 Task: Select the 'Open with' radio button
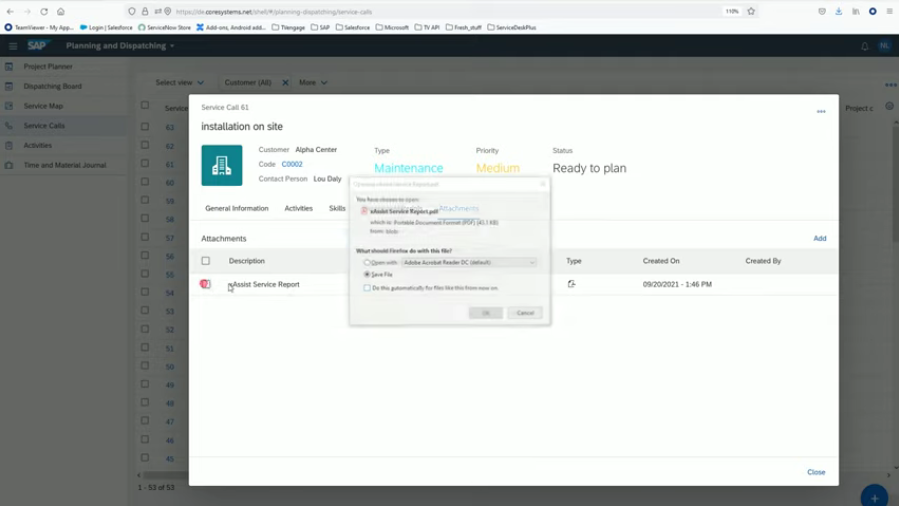tap(367, 262)
